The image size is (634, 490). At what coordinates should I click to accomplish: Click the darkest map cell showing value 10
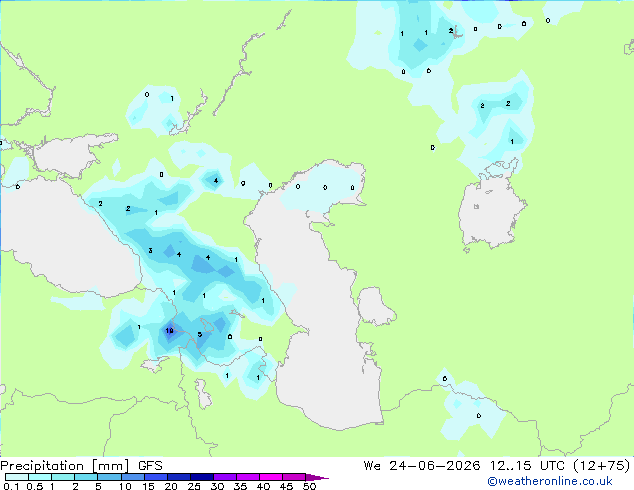click(x=169, y=331)
